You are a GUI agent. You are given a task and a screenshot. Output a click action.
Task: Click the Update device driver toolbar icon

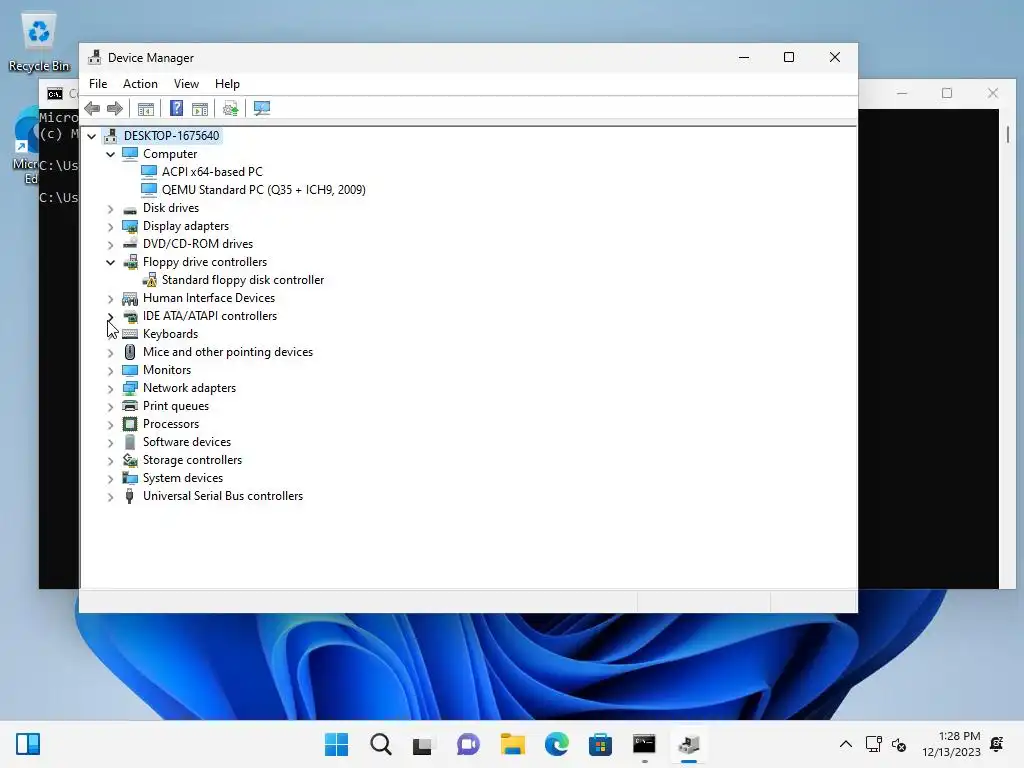pyautogui.click(x=231, y=108)
